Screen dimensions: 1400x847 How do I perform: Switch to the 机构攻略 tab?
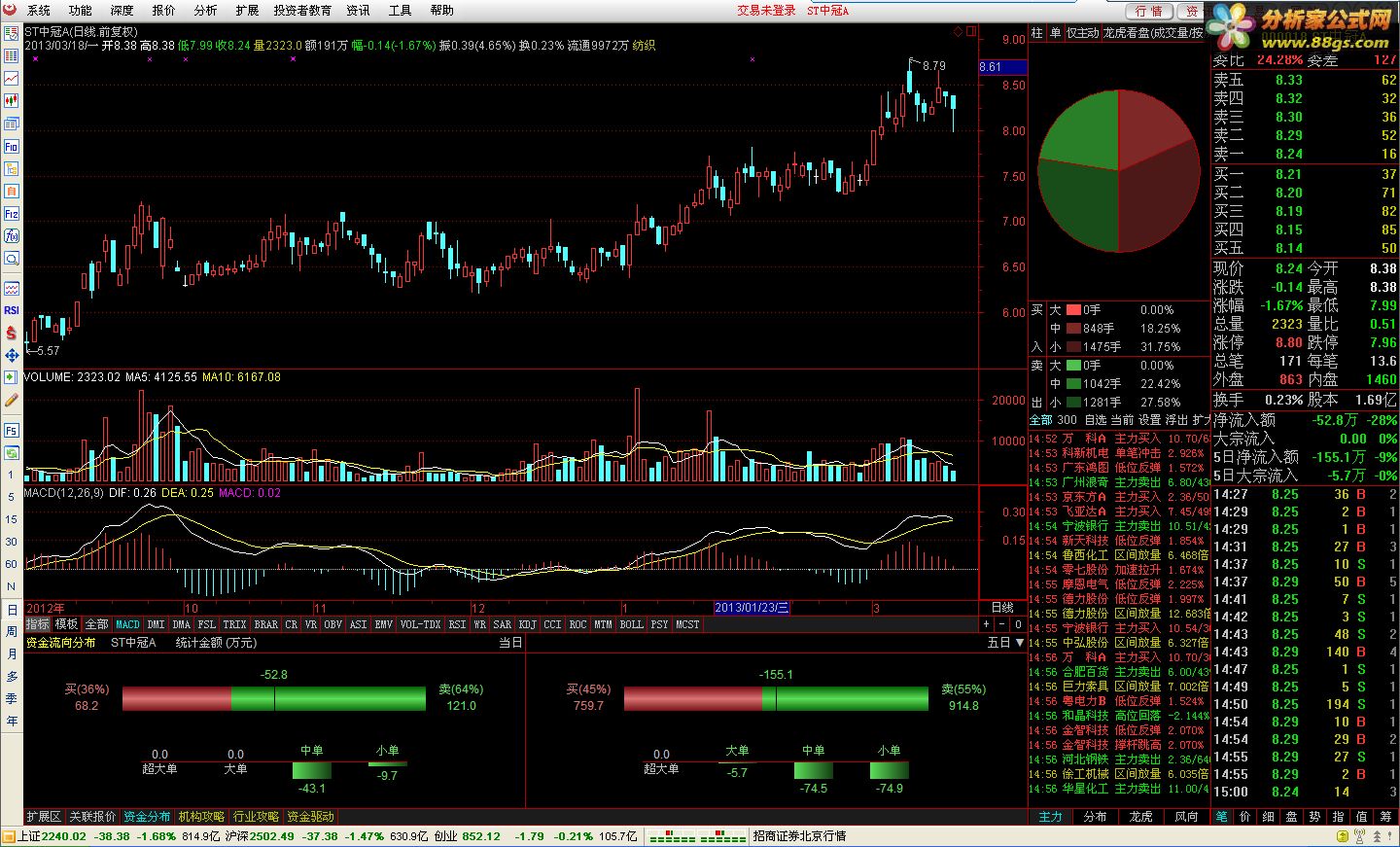(201, 817)
